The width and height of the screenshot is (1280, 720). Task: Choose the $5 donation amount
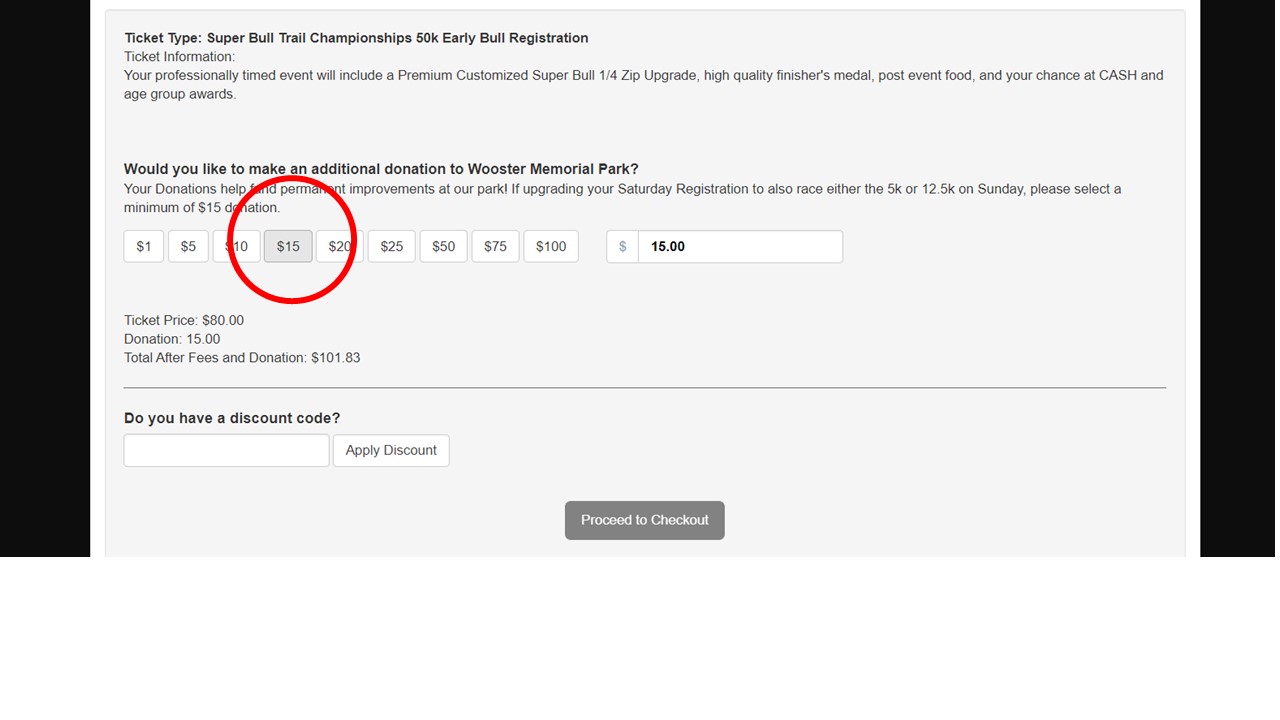pyautogui.click(x=188, y=247)
